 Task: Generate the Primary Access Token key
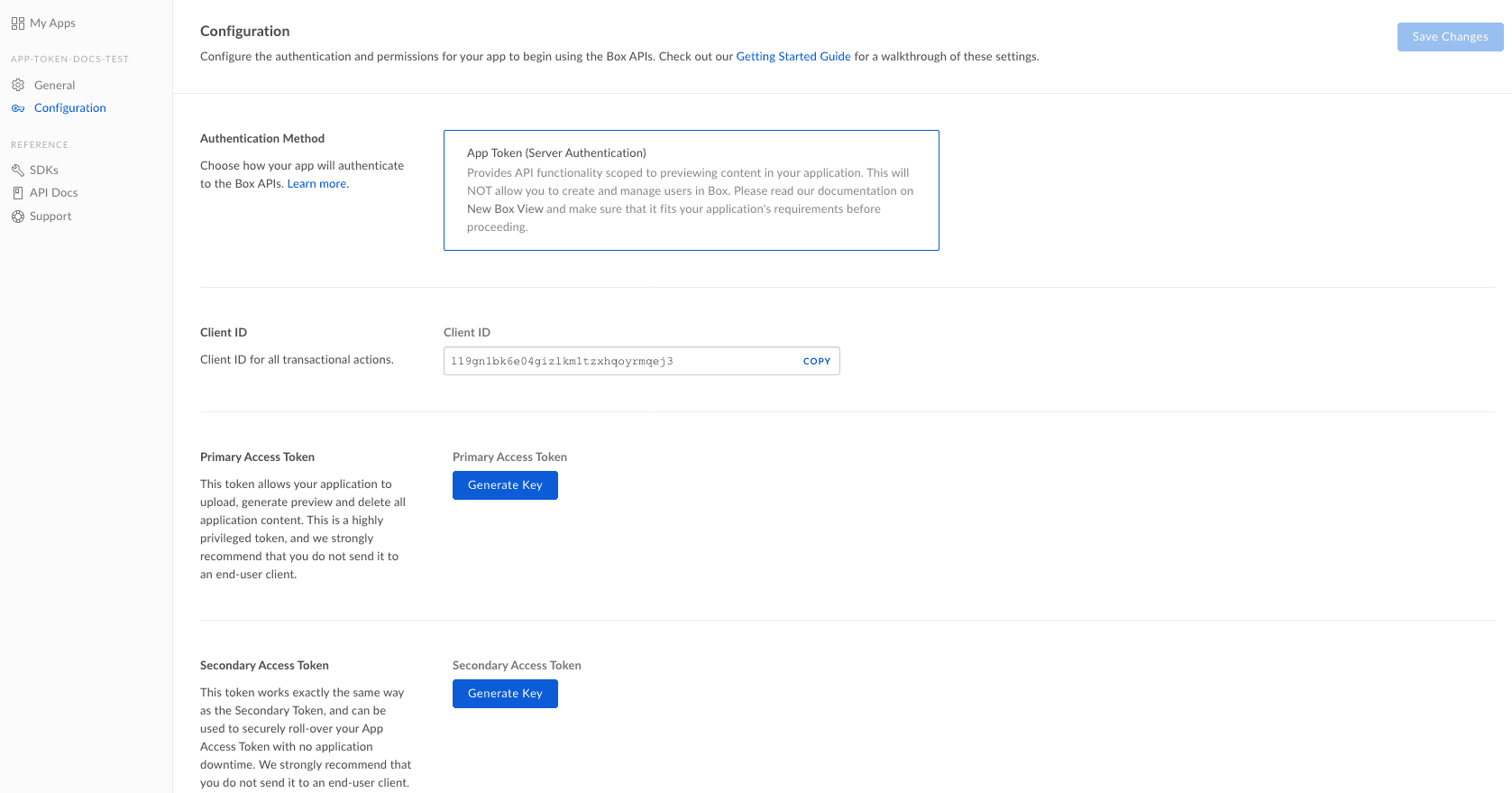505,485
